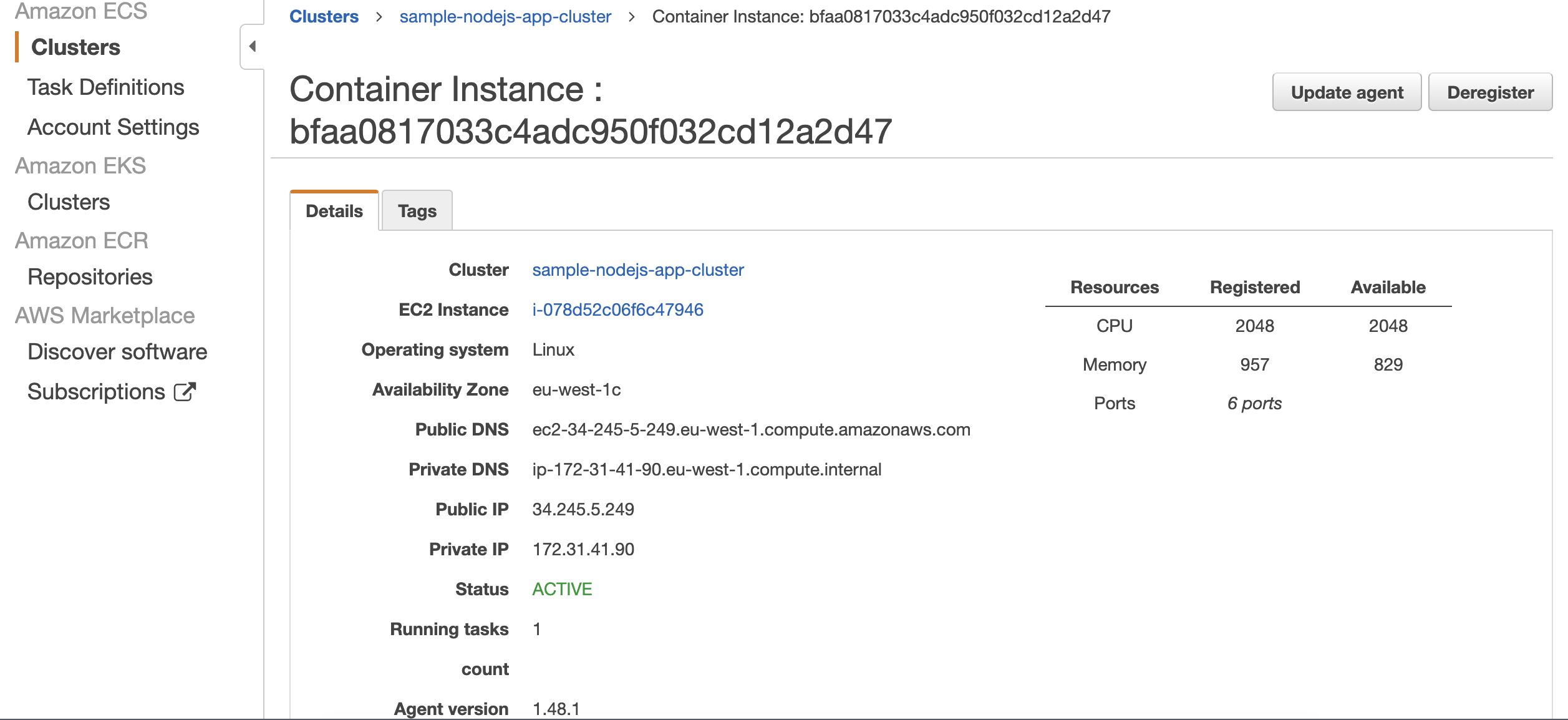Go to Task Definitions page
This screenshot has width=1568, height=720.
(x=105, y=87)
